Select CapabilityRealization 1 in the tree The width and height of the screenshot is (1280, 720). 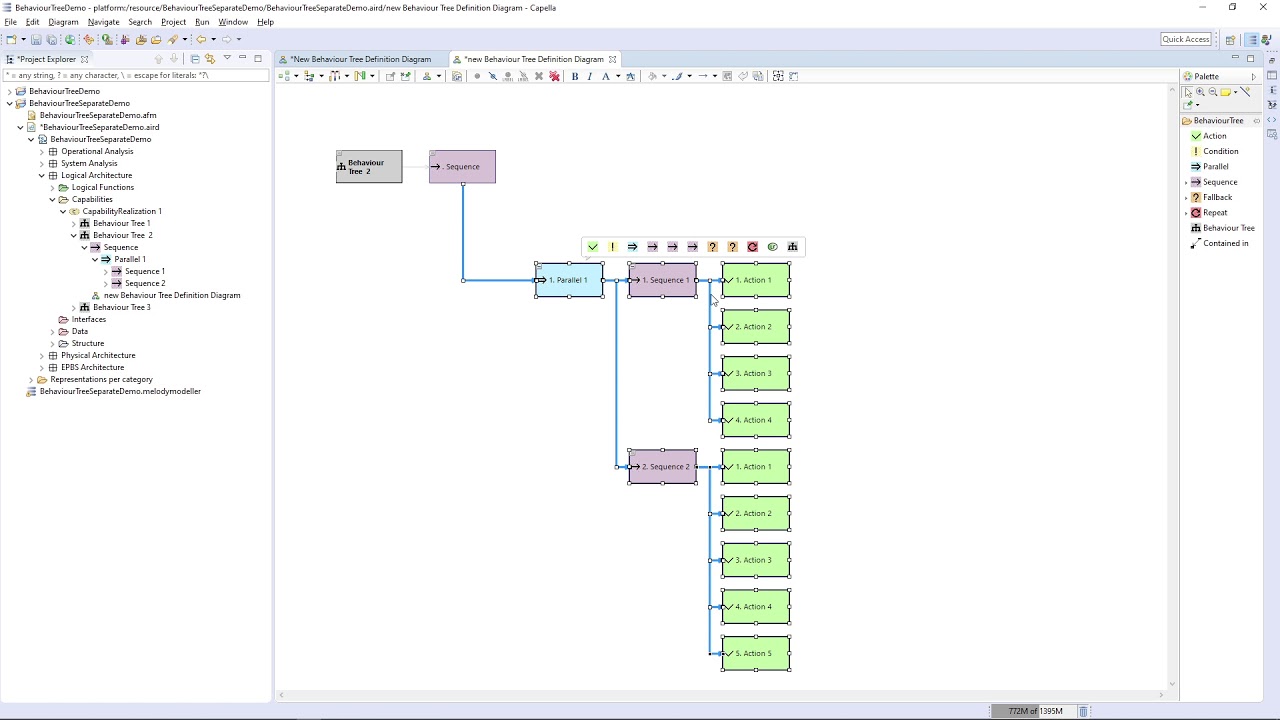pyautogui.click(x=115, y=211)
